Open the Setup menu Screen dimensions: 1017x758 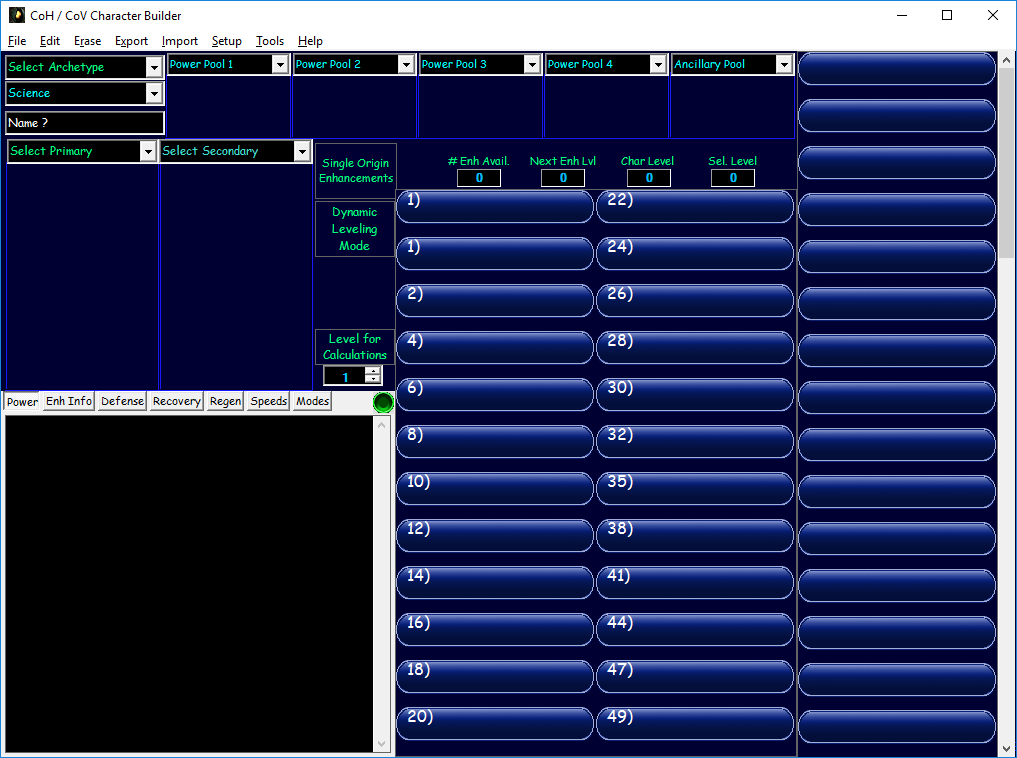click(226, 41)
